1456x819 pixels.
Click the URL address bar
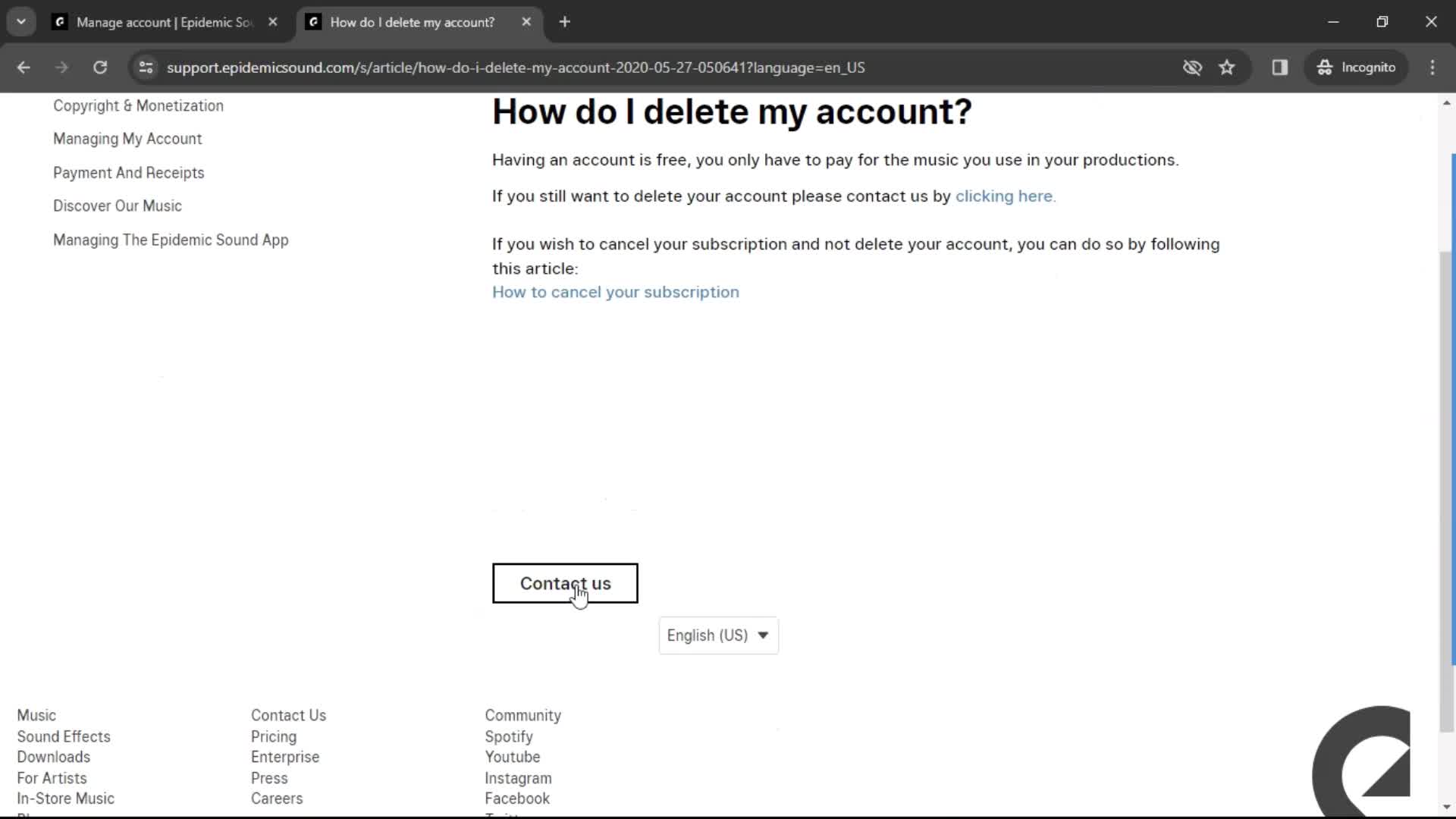(x=516, y=67)
